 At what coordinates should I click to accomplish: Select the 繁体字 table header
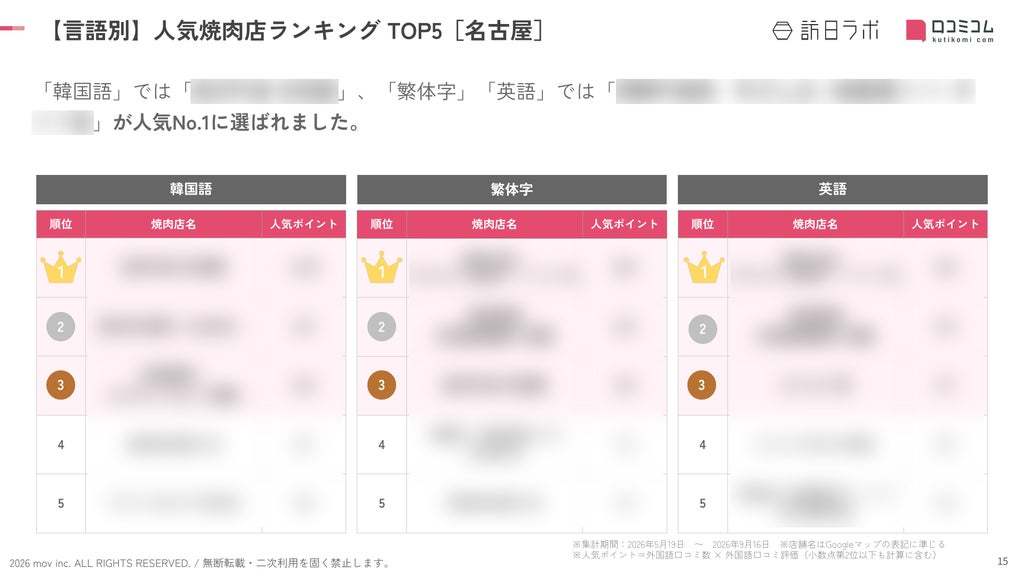(x=511, y=189)
